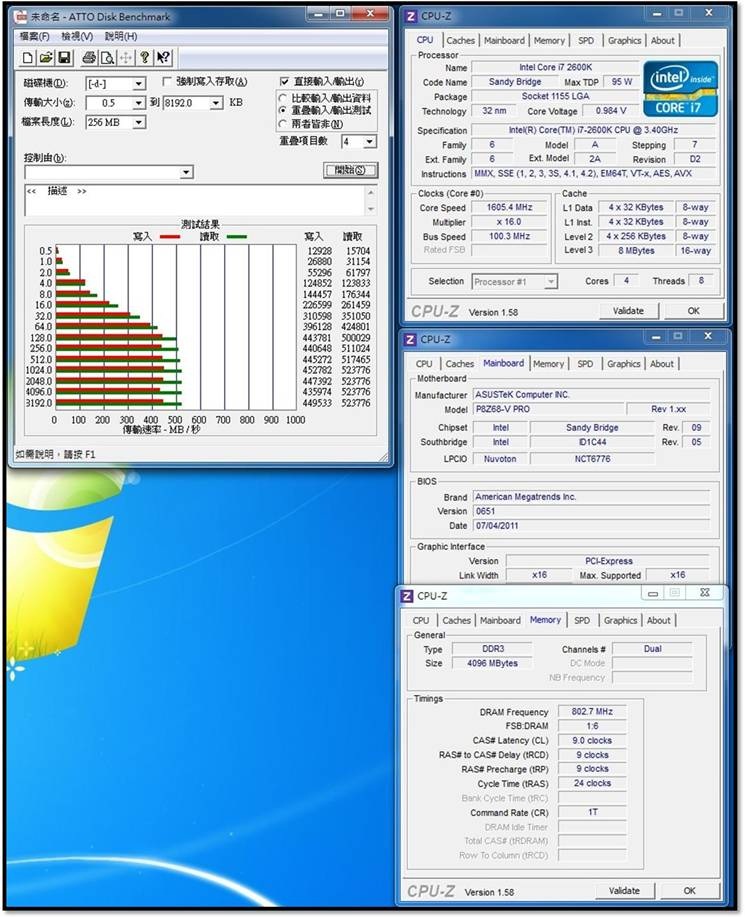Open the 檔案(F) menu in ATTO
The width and height of the screenshot is (745, 917).
(x=35, y=36)
